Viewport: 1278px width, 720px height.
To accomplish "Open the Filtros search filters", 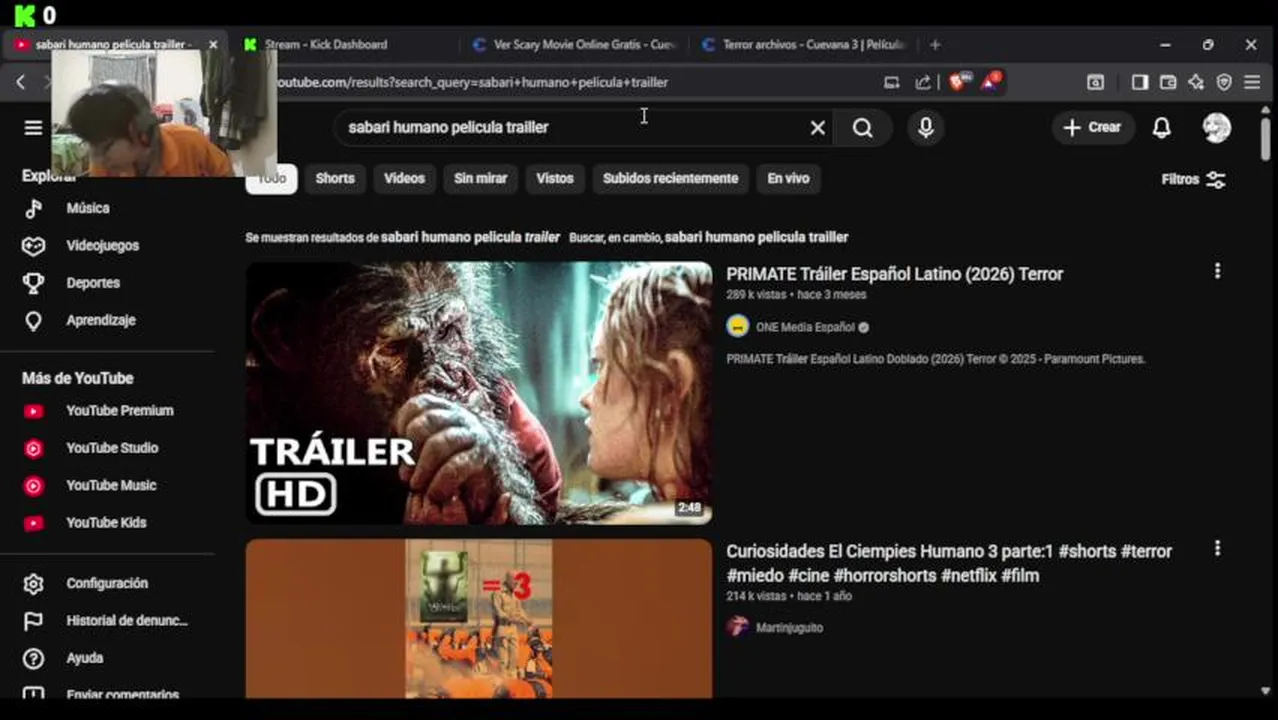I will click(1193, 179).
